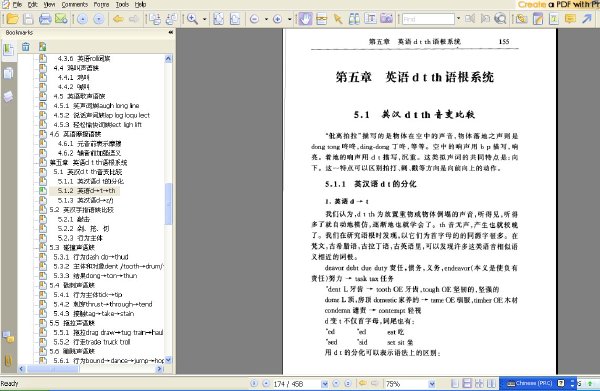Image resolution: width=600 pixels, height=391 pixels.
Task: Open the Forms menu
Action: pos(101,5)
